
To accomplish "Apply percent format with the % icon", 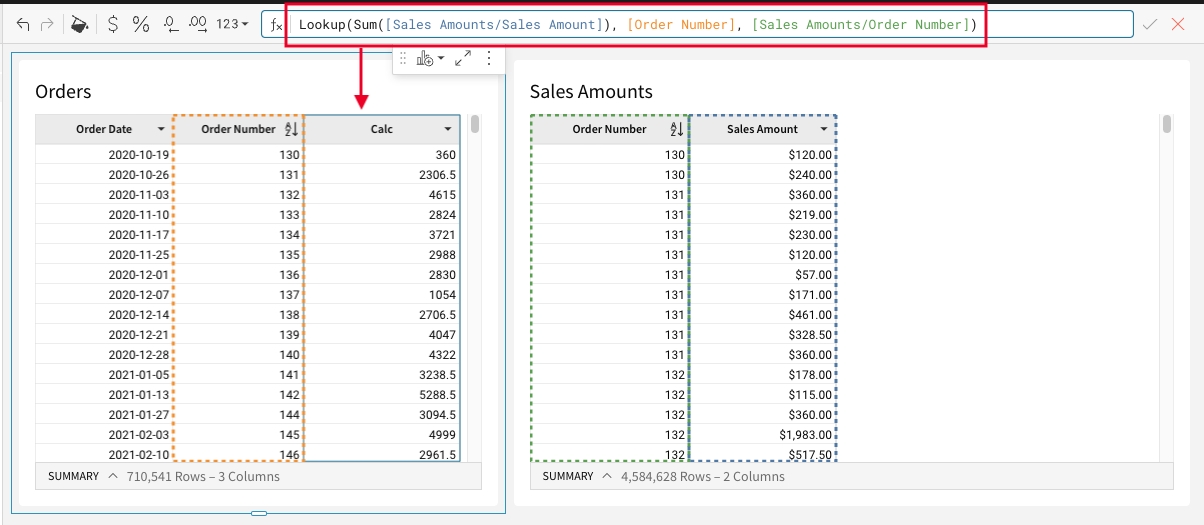I will pyautogui.click(x=141, y=24).
